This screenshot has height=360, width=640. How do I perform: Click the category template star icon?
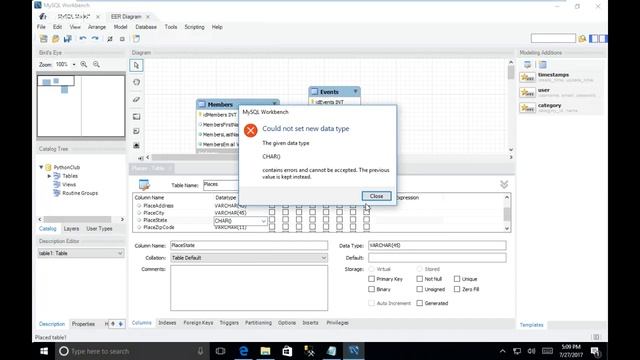(x=527, y=108)
